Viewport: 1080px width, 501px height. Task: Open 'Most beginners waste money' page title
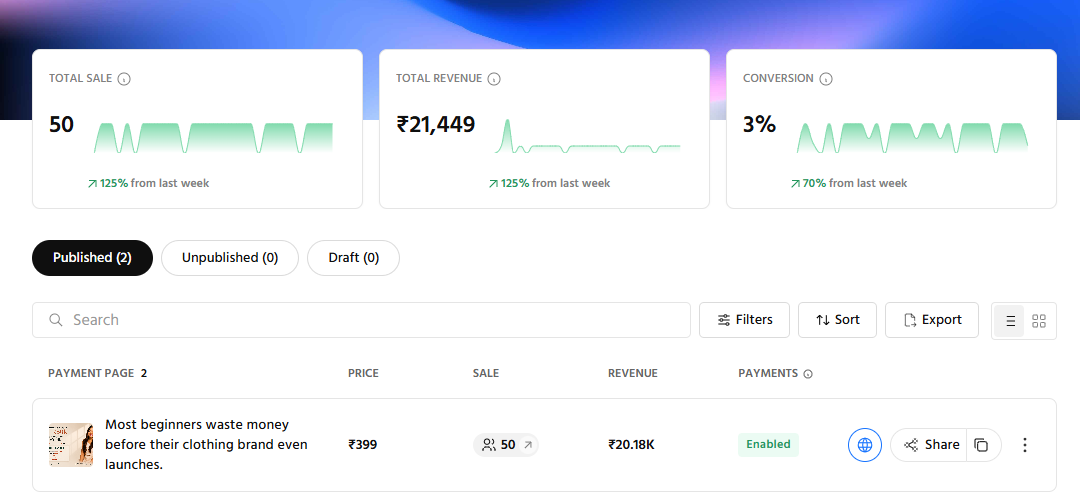[206, 444]
